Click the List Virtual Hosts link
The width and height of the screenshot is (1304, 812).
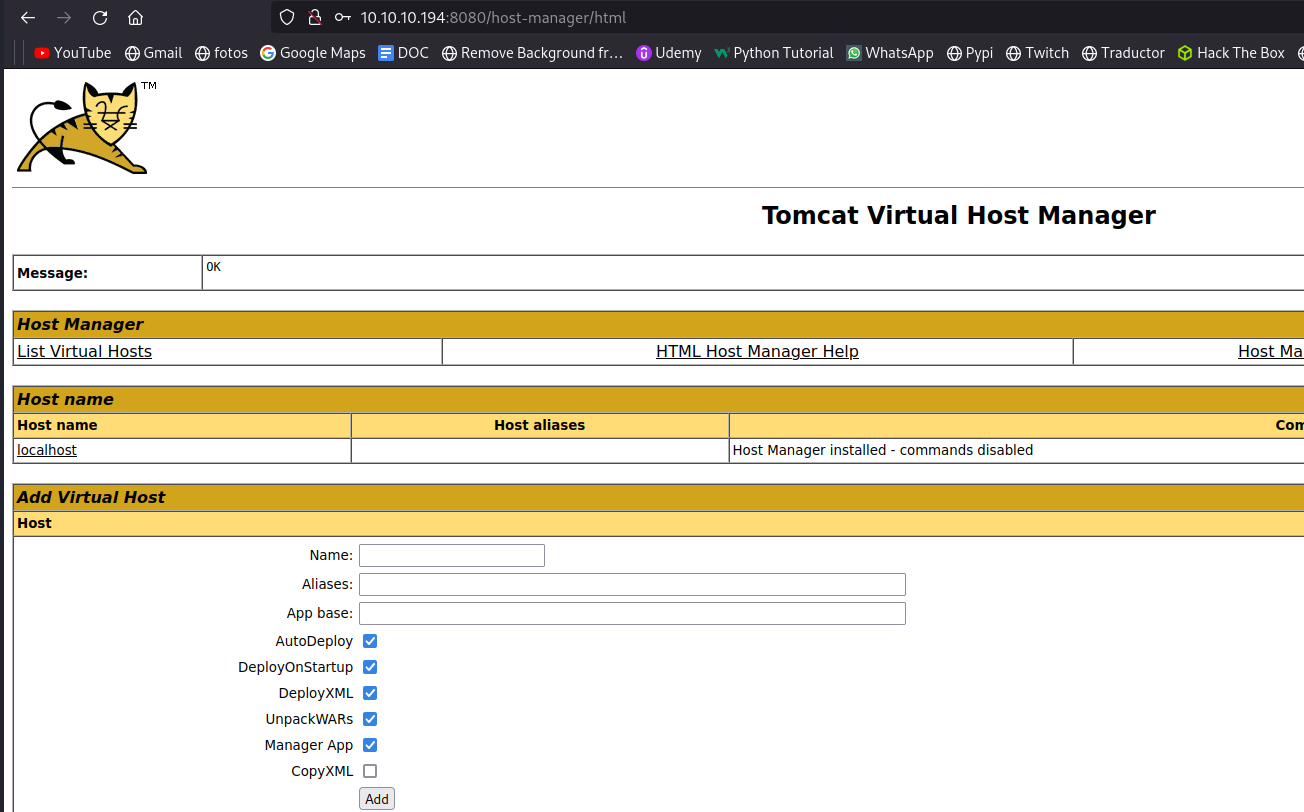click(85, 351)
